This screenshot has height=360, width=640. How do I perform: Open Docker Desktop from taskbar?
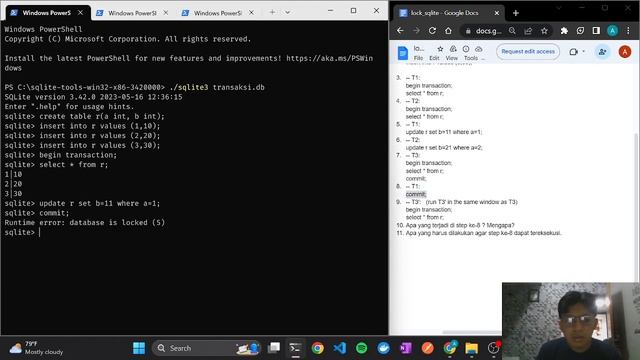click(x=383, y=348)
